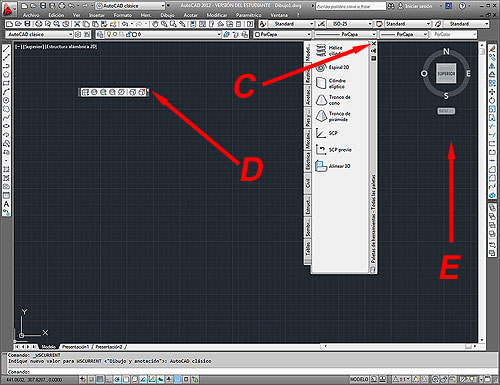Select the SCP previo tool
The image size is (500, 385).
tap(333, 150)
